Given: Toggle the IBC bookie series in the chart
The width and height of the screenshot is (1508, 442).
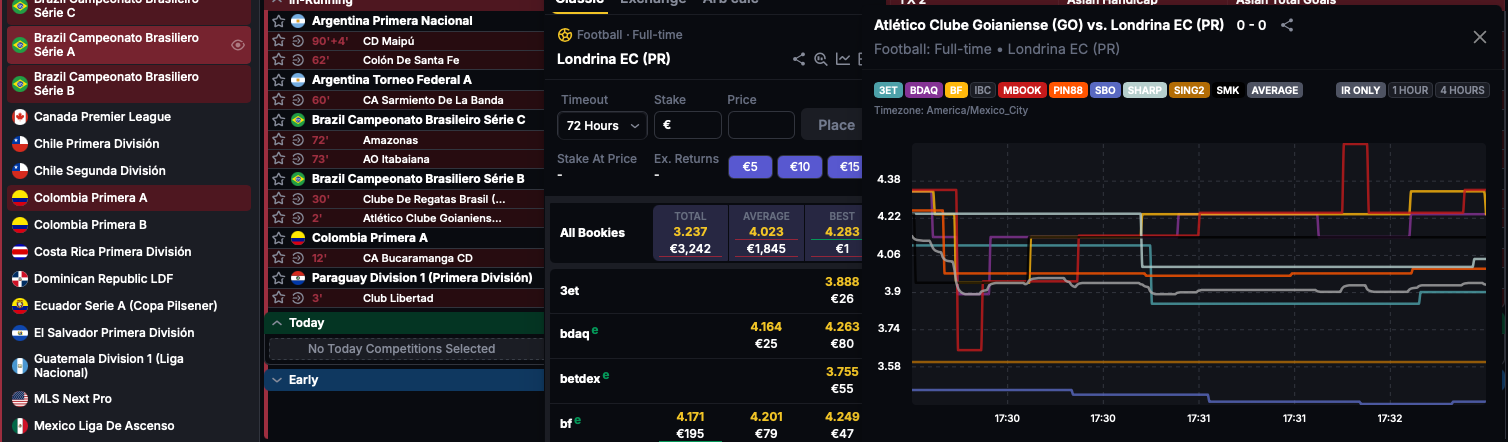Looking at the screenshot, I should [982, 90].
